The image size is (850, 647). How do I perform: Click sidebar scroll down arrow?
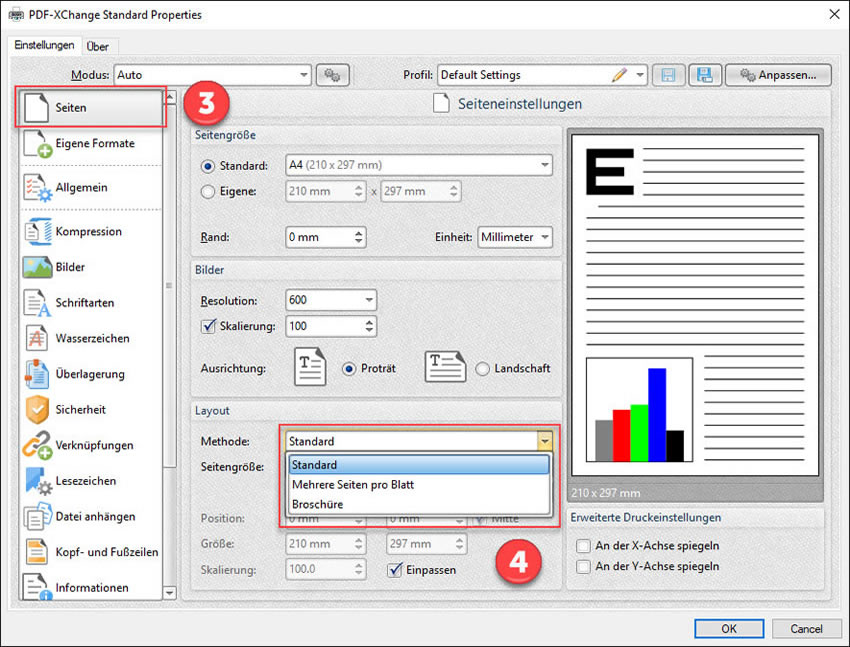point(170,593)
